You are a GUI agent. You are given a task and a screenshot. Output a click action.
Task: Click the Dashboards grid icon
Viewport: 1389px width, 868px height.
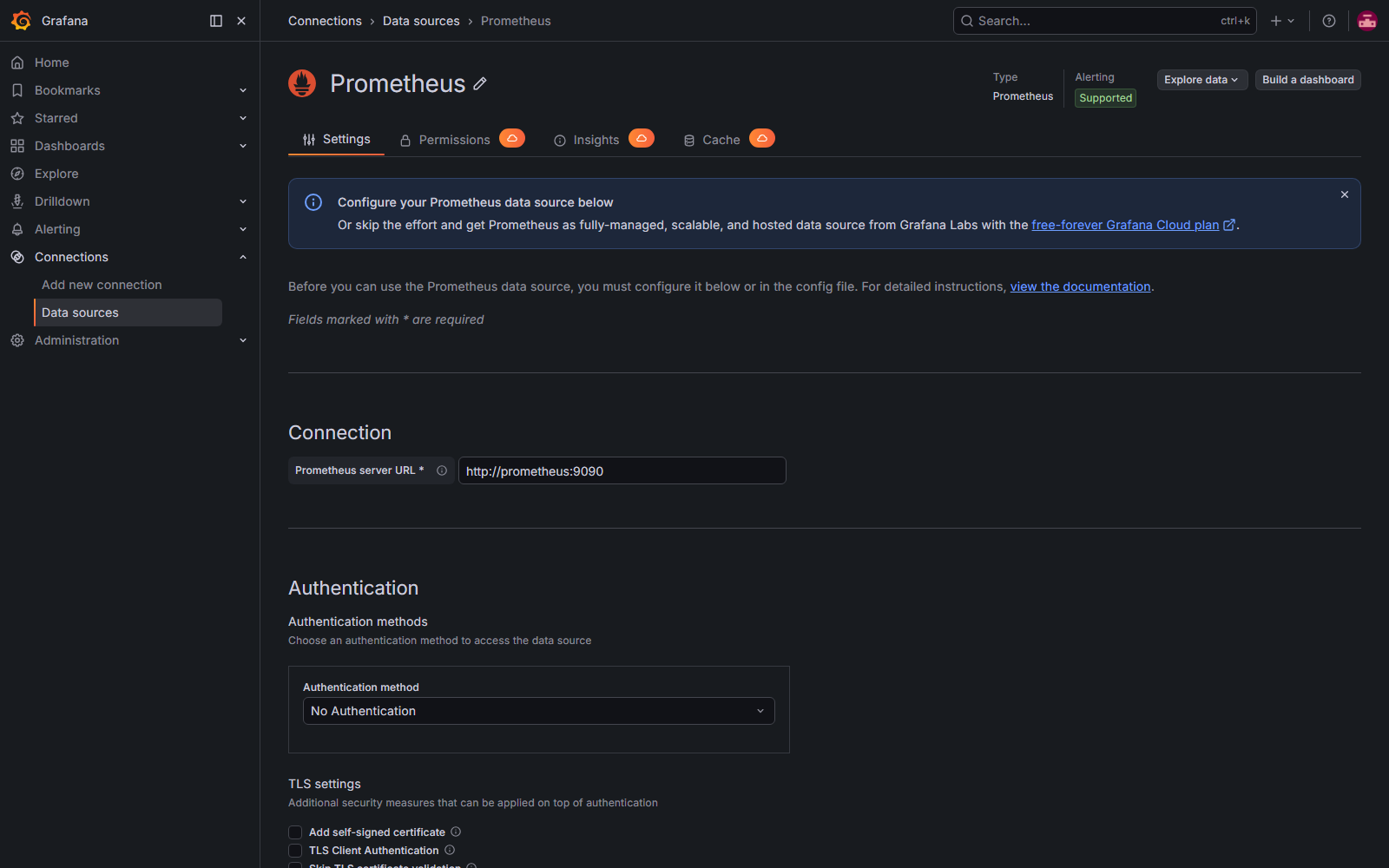pyautogui.click(x=17, y=146)
